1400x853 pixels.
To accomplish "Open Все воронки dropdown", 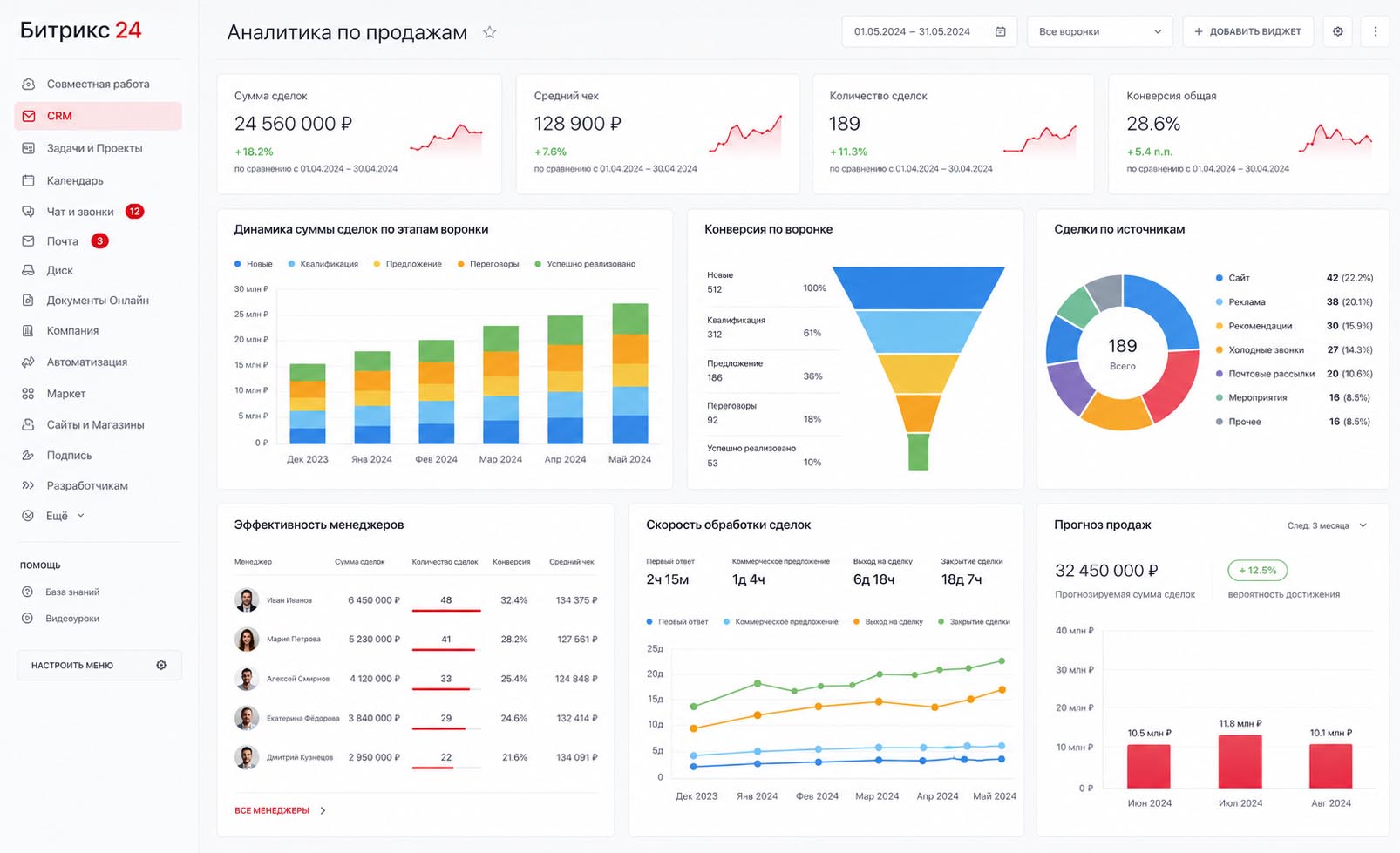I will tap(1100, 31).
